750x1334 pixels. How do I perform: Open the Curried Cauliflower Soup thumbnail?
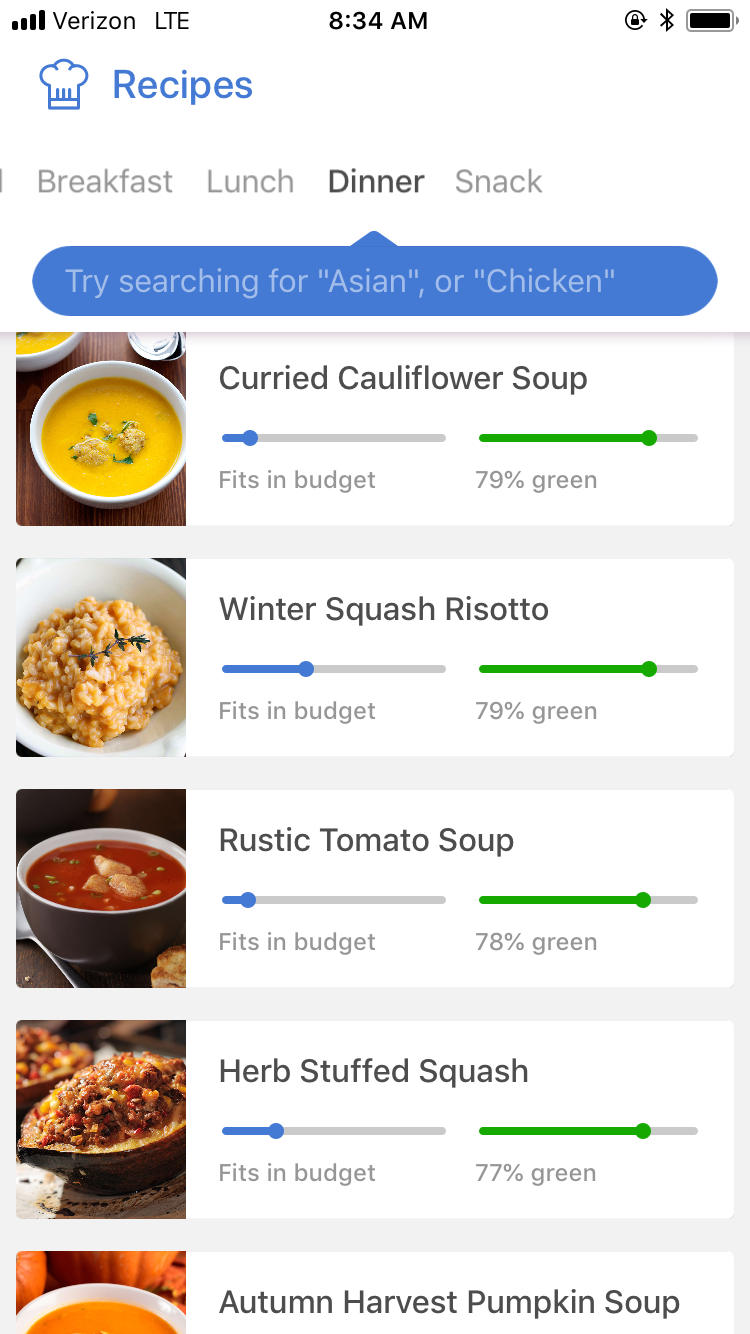101,429
